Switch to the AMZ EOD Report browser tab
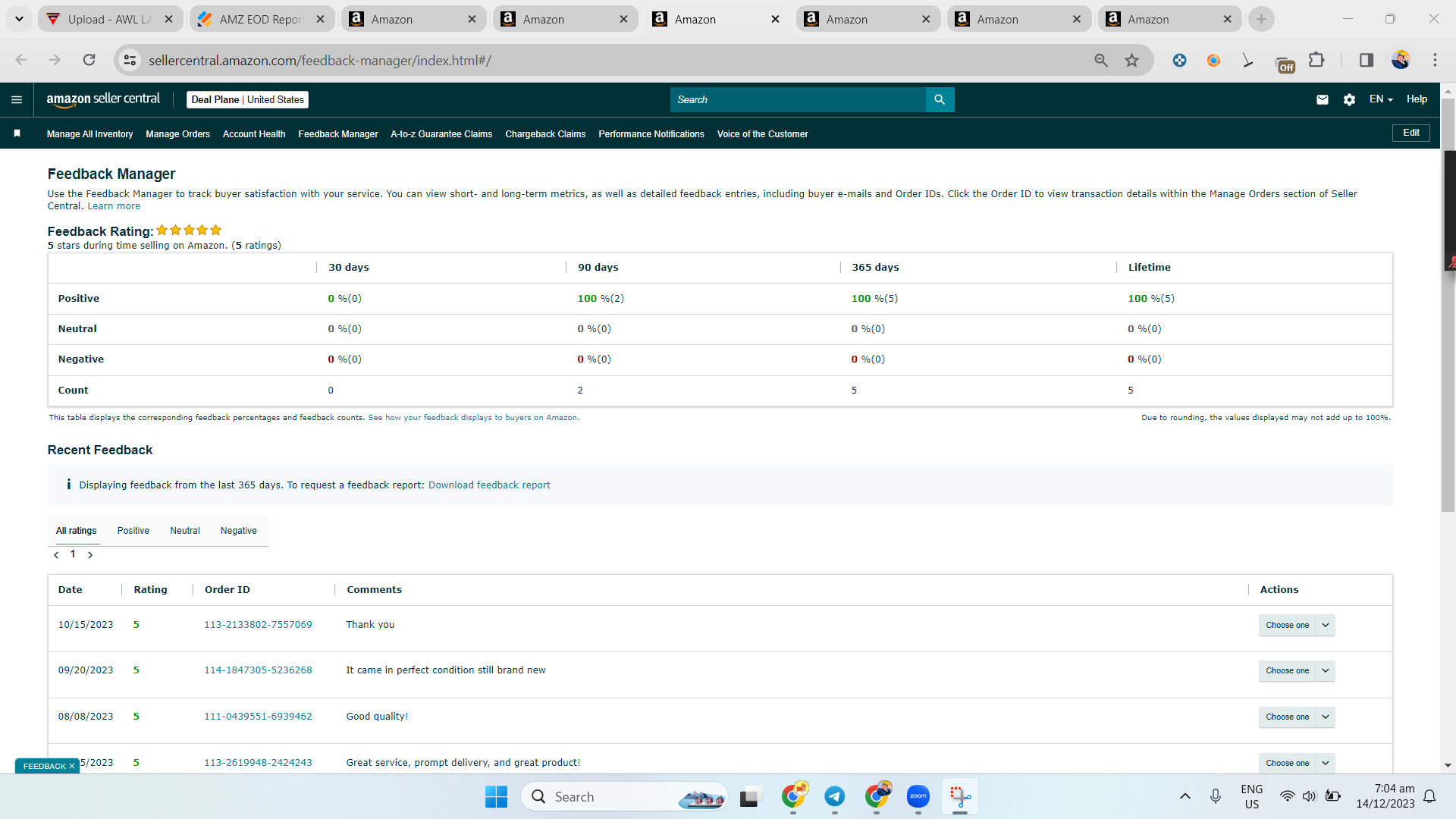The height and width of the screenshot is (819, 1456). pyautogui.click(x=261, y=19)
